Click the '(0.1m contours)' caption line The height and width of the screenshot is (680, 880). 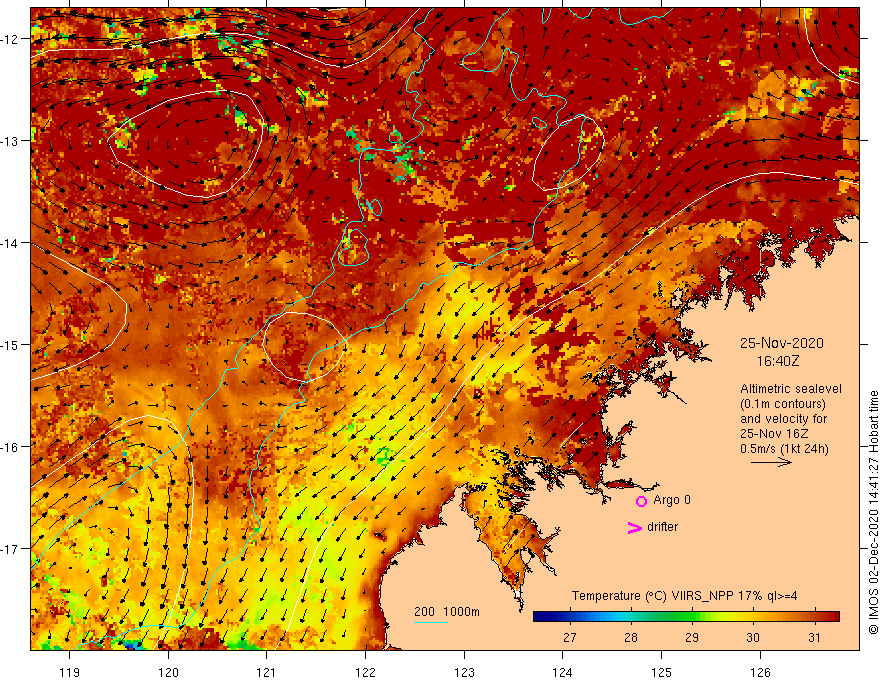tap(783, 404)
